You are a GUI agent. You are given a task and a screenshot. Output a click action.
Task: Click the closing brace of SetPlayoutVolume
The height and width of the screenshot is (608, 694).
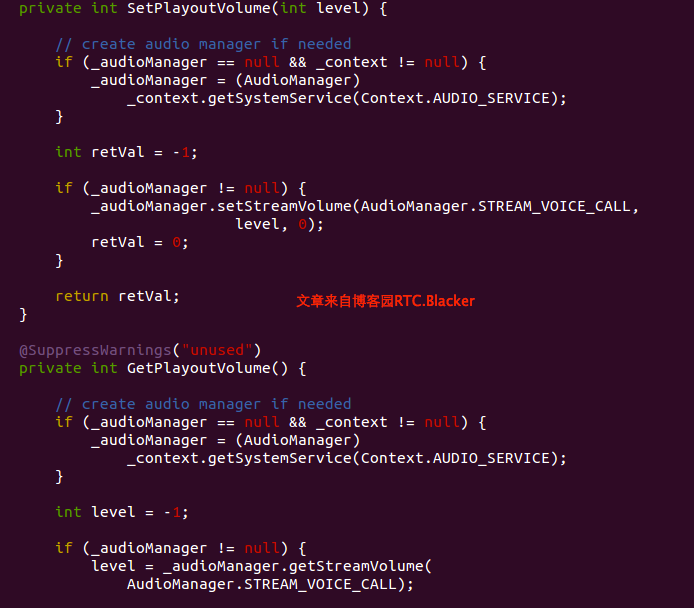[23, 315]
